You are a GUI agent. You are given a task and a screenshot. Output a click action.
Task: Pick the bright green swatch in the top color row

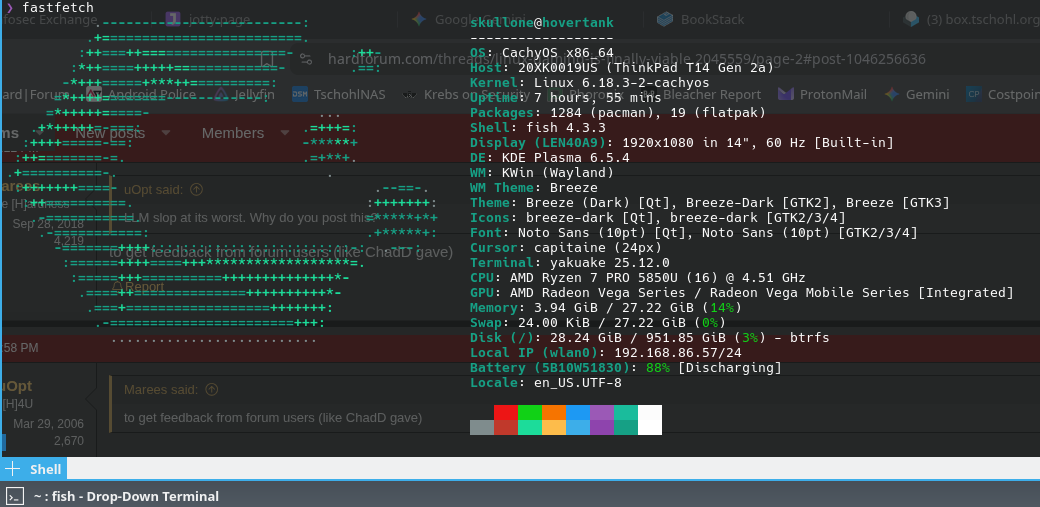[529, 412]
